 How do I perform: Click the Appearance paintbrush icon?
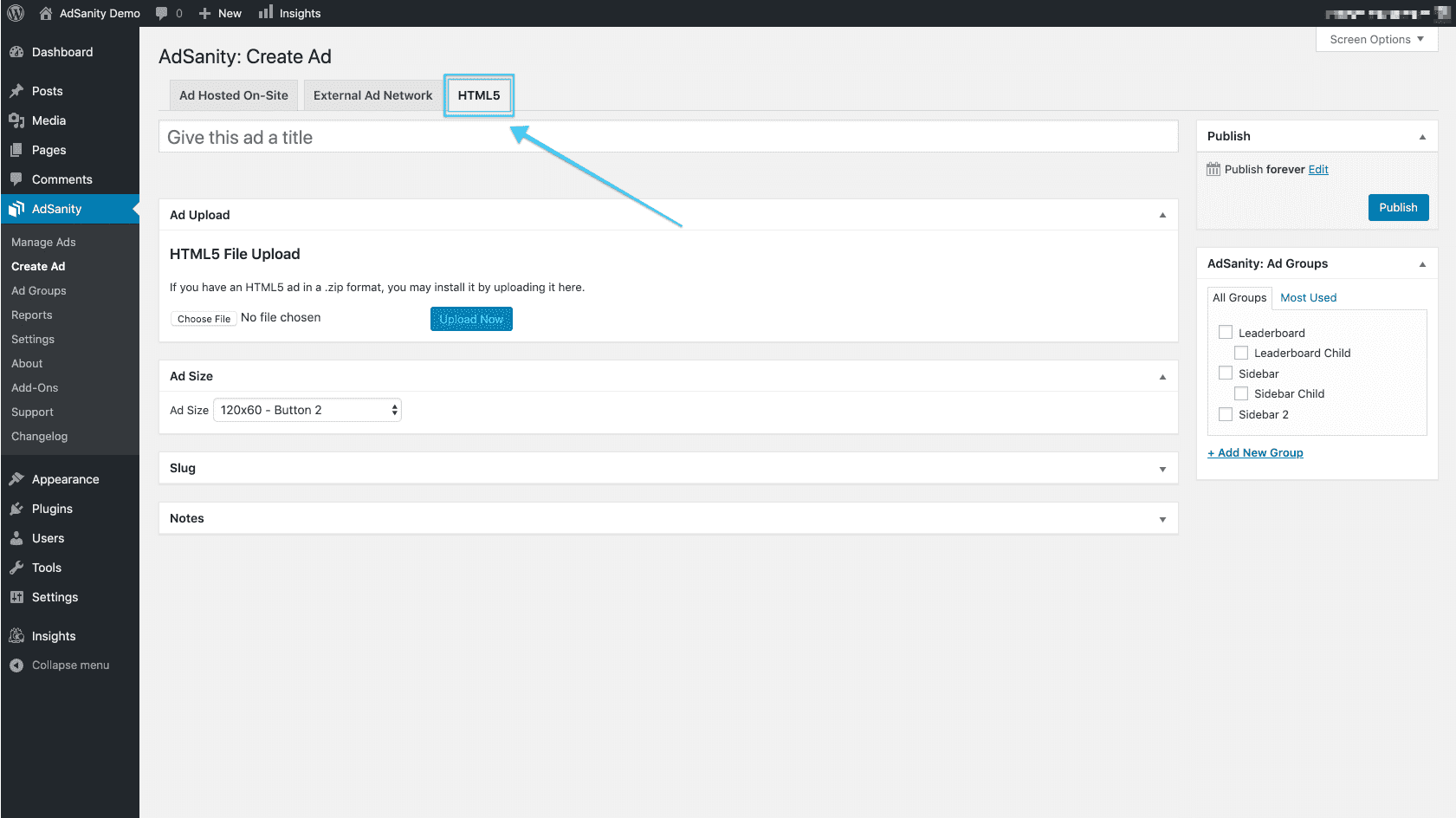tap(16, 479)
